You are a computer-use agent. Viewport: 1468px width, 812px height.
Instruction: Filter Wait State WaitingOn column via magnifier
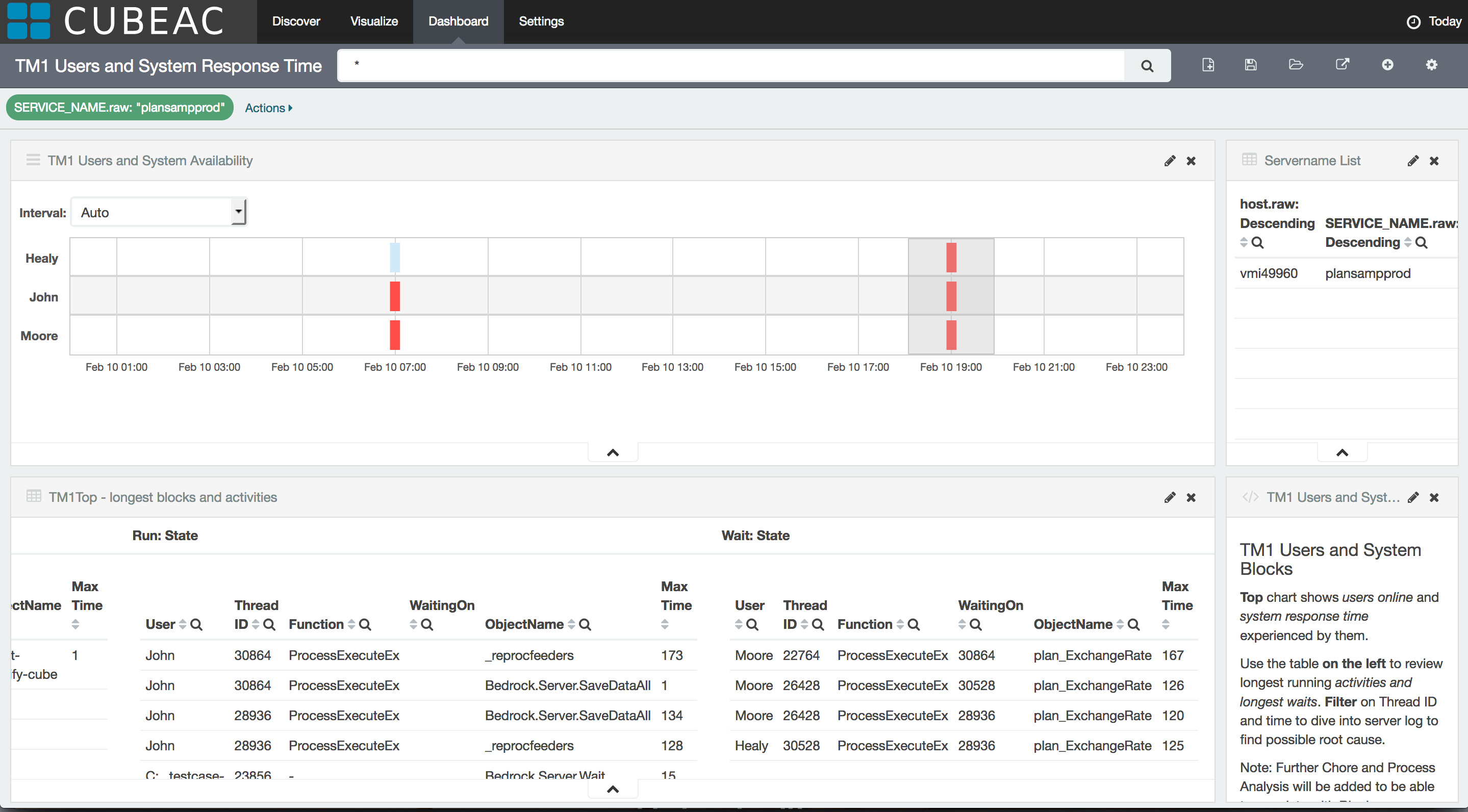click(975, 624)
